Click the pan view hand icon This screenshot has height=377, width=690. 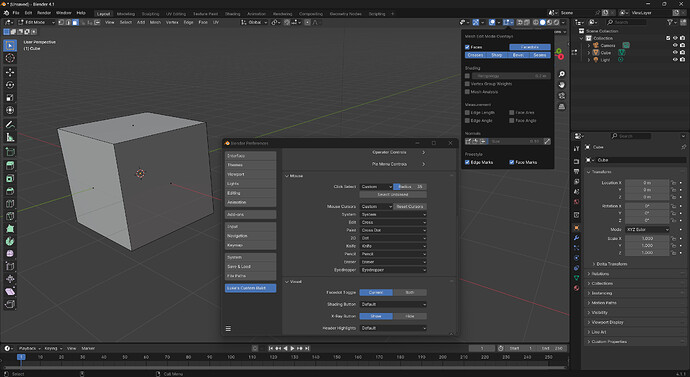562,85
